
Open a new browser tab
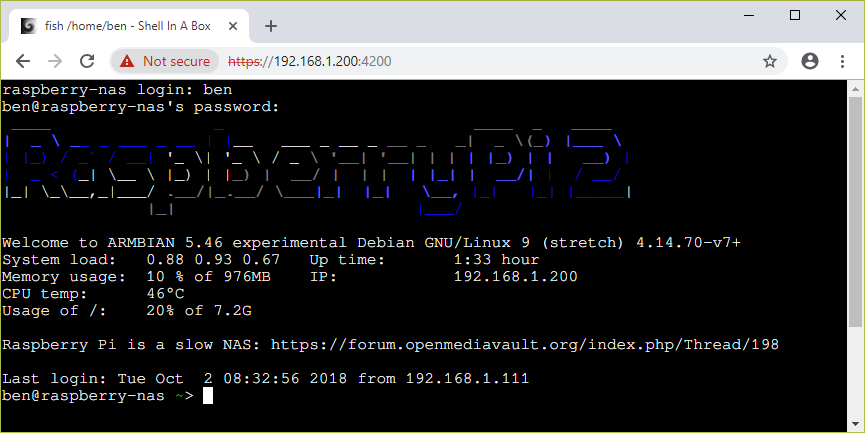coord(270,26)
